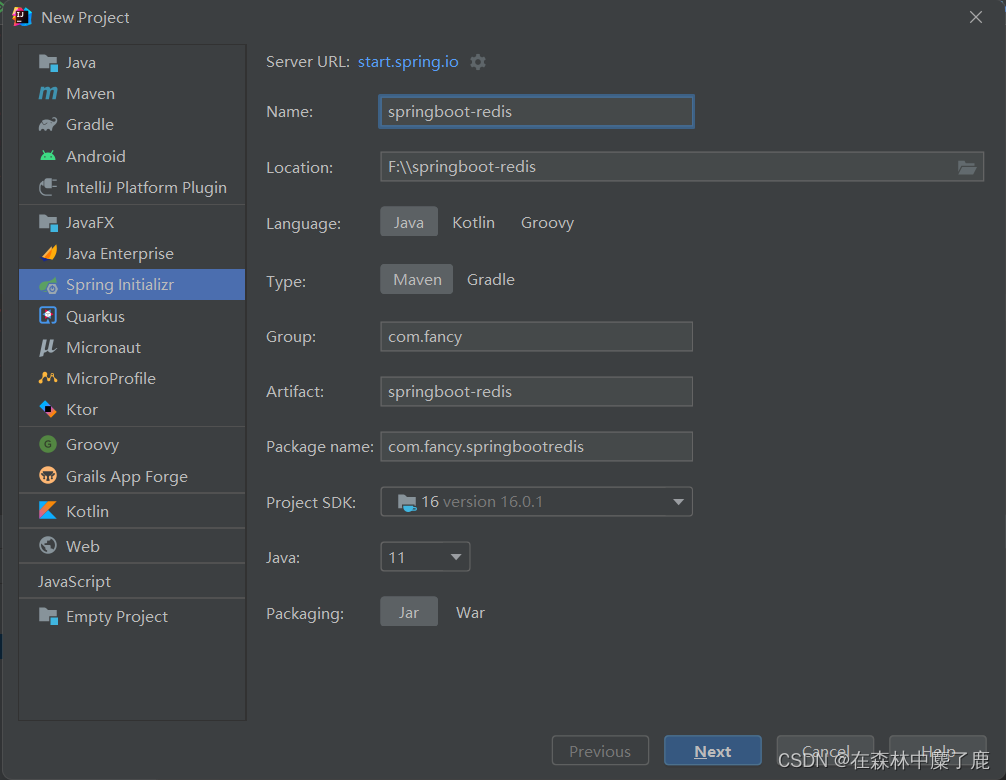Close the New Project dialog
The height and width of the screenshot is (780, 1006).
[976, 17]
